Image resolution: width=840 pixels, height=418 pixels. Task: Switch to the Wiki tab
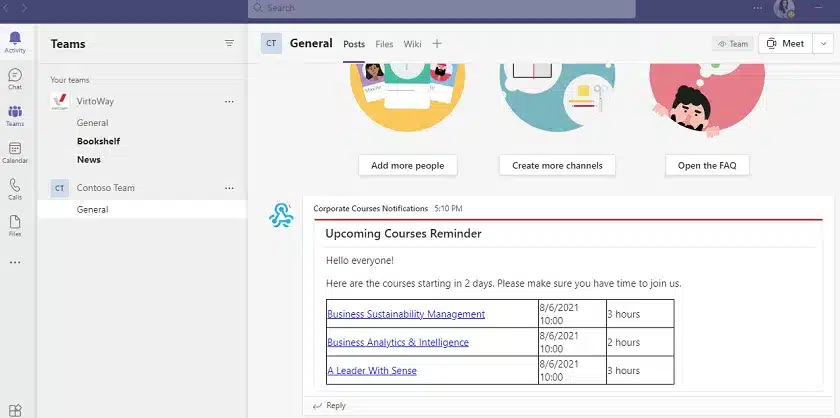pos(412,44)
